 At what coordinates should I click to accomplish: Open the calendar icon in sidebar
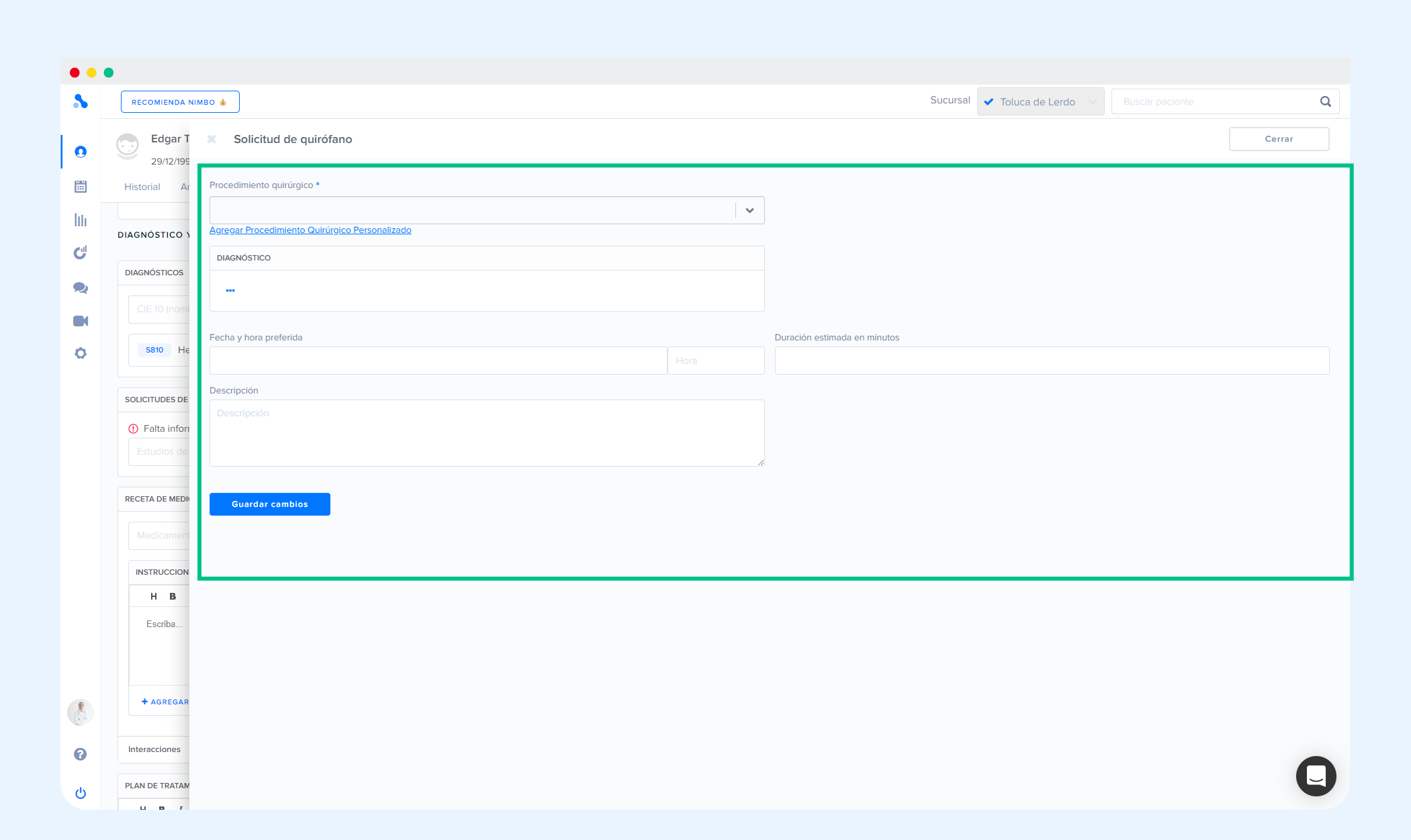[x=81, y=187]
